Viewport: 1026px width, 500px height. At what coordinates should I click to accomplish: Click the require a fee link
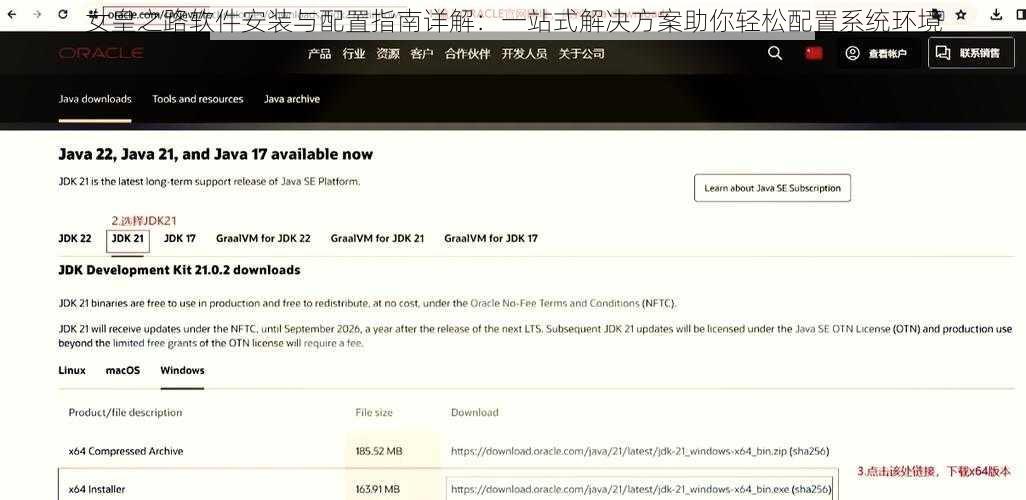pyautogui.click(x=332, y=343)
